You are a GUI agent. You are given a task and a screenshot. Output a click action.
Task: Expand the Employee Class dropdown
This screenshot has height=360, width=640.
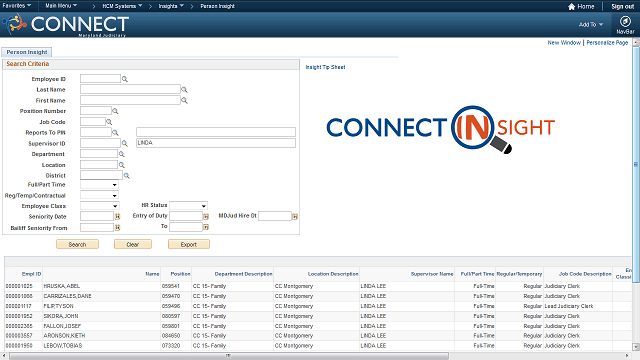[99, 206]
